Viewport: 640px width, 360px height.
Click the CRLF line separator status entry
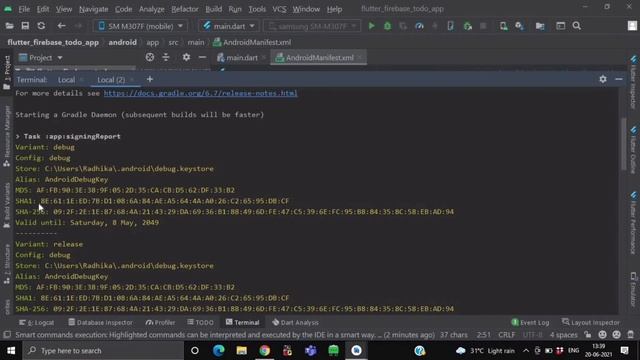507,335
